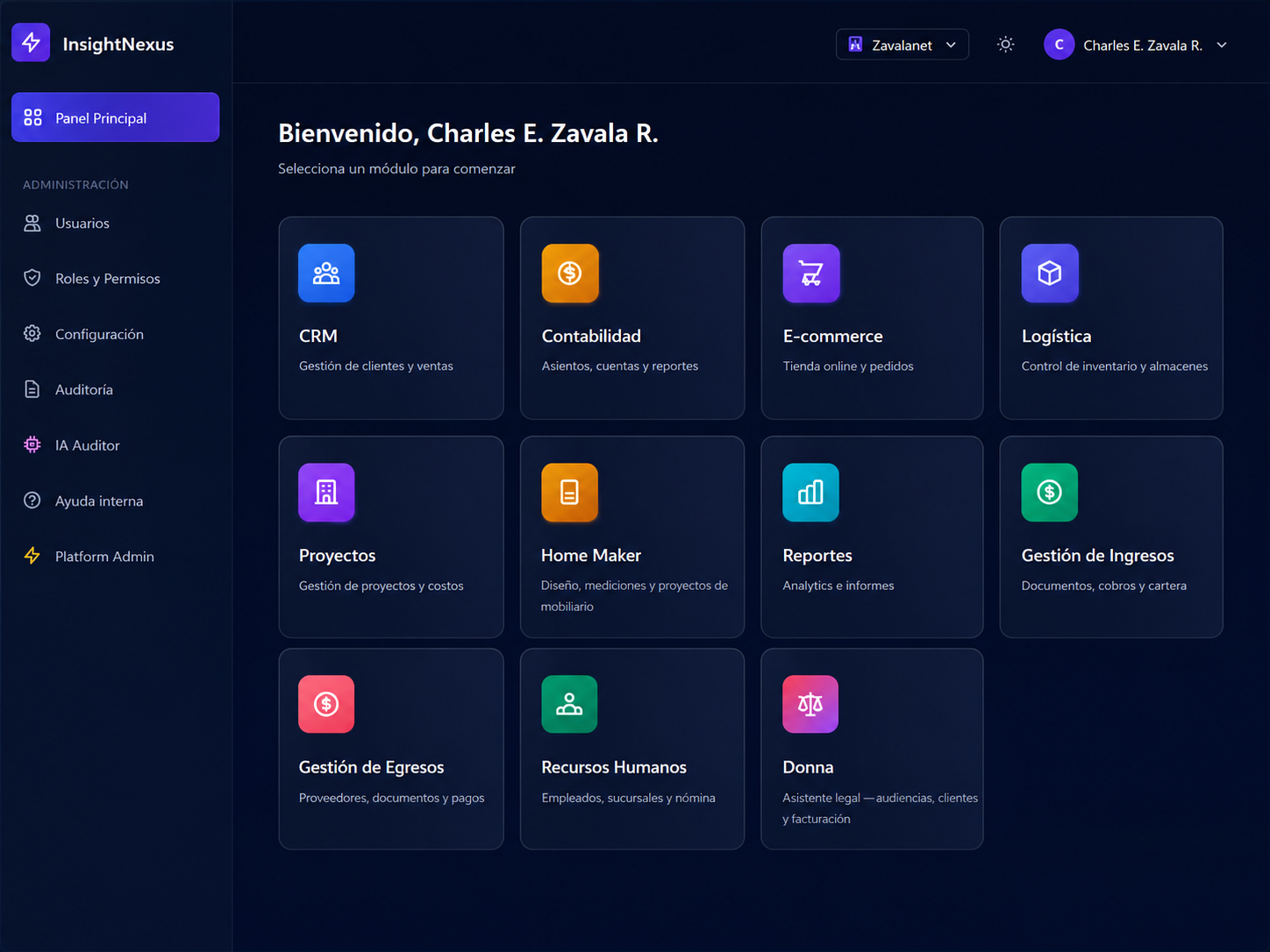Open the Donna scales icon
Viewport: 1270px width, 952px height.
810,704
